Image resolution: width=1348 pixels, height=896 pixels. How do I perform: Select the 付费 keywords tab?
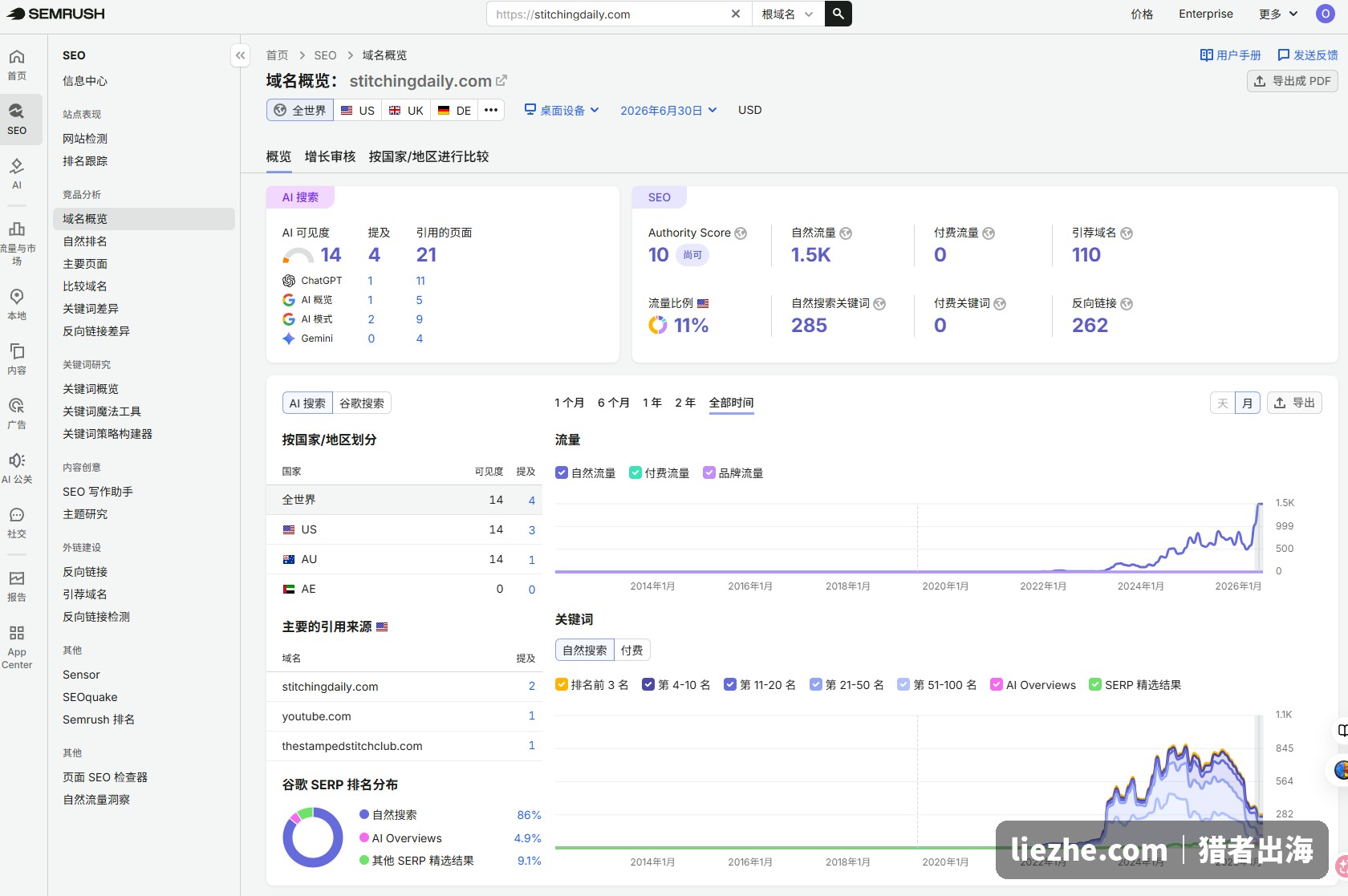(631, 651)
